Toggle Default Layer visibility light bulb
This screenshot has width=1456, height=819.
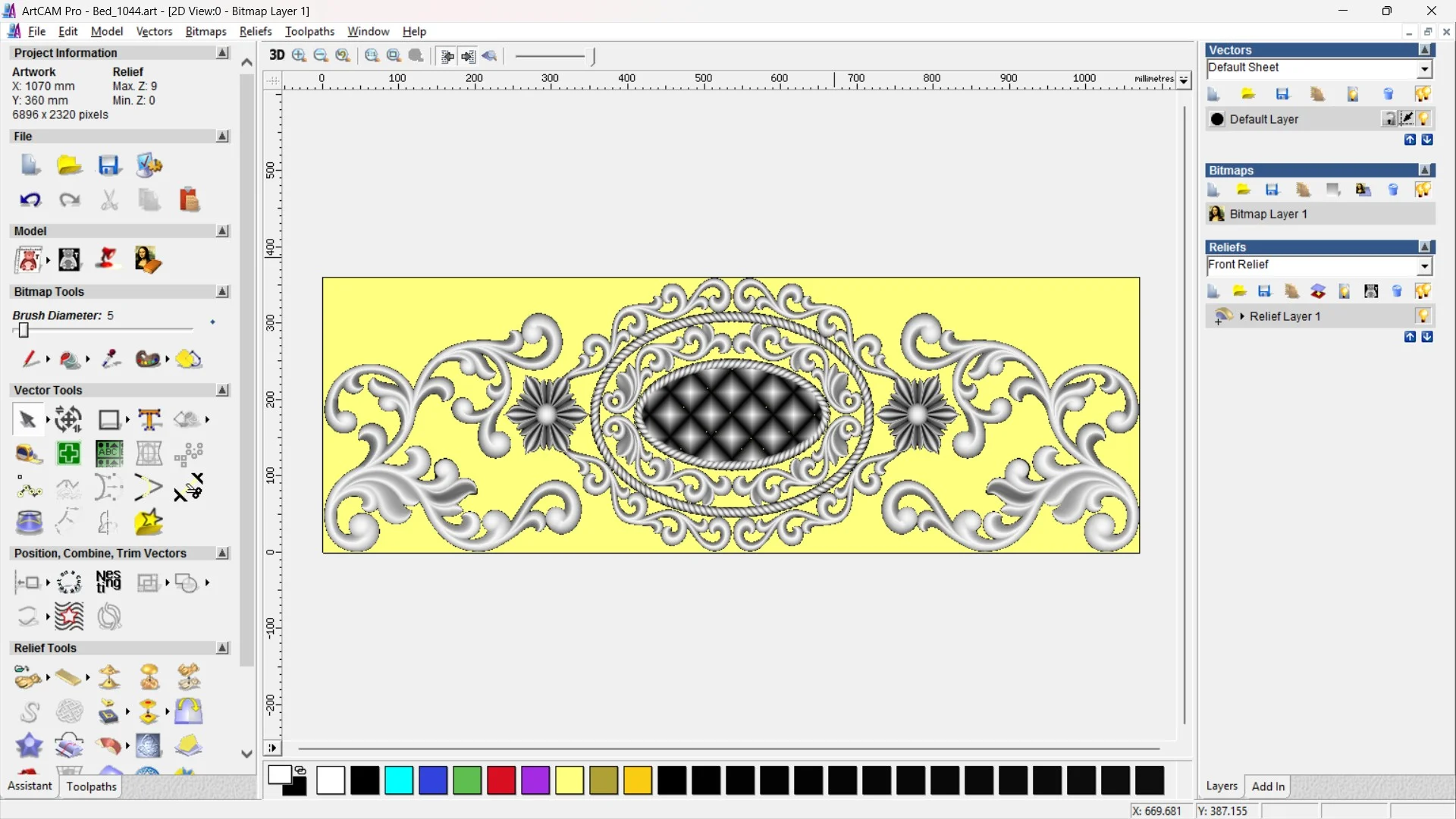click(1424, 119)
